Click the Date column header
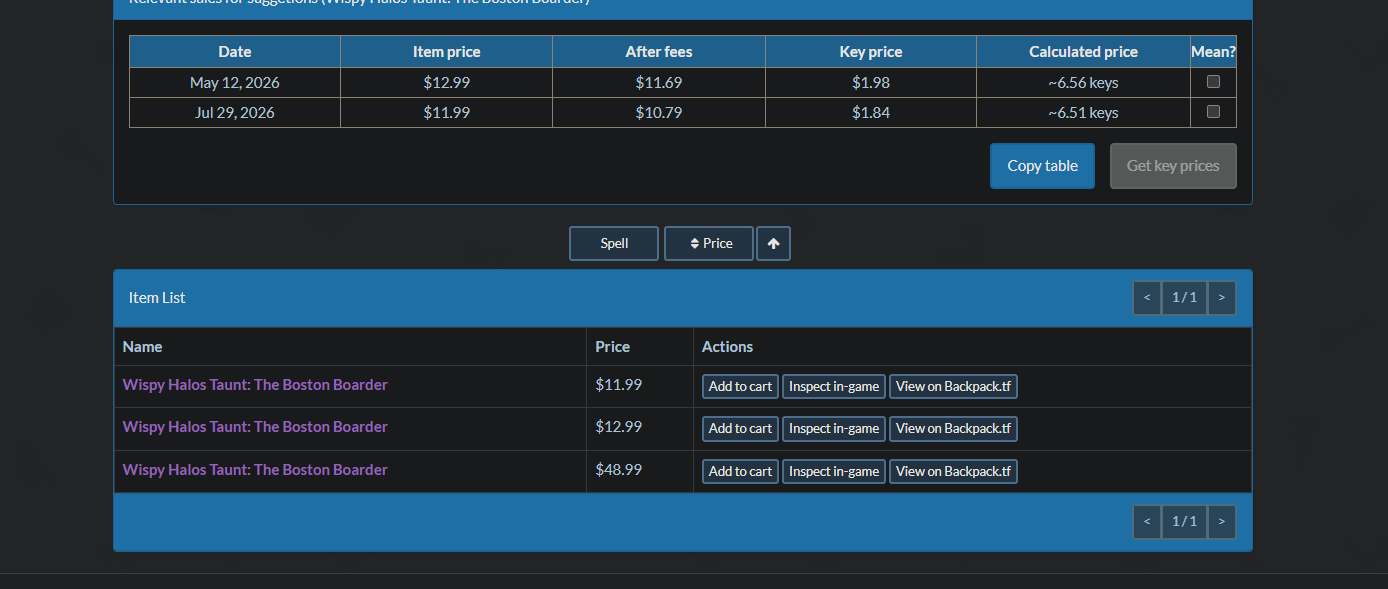The image size is (1388, 589). point(235,52)
